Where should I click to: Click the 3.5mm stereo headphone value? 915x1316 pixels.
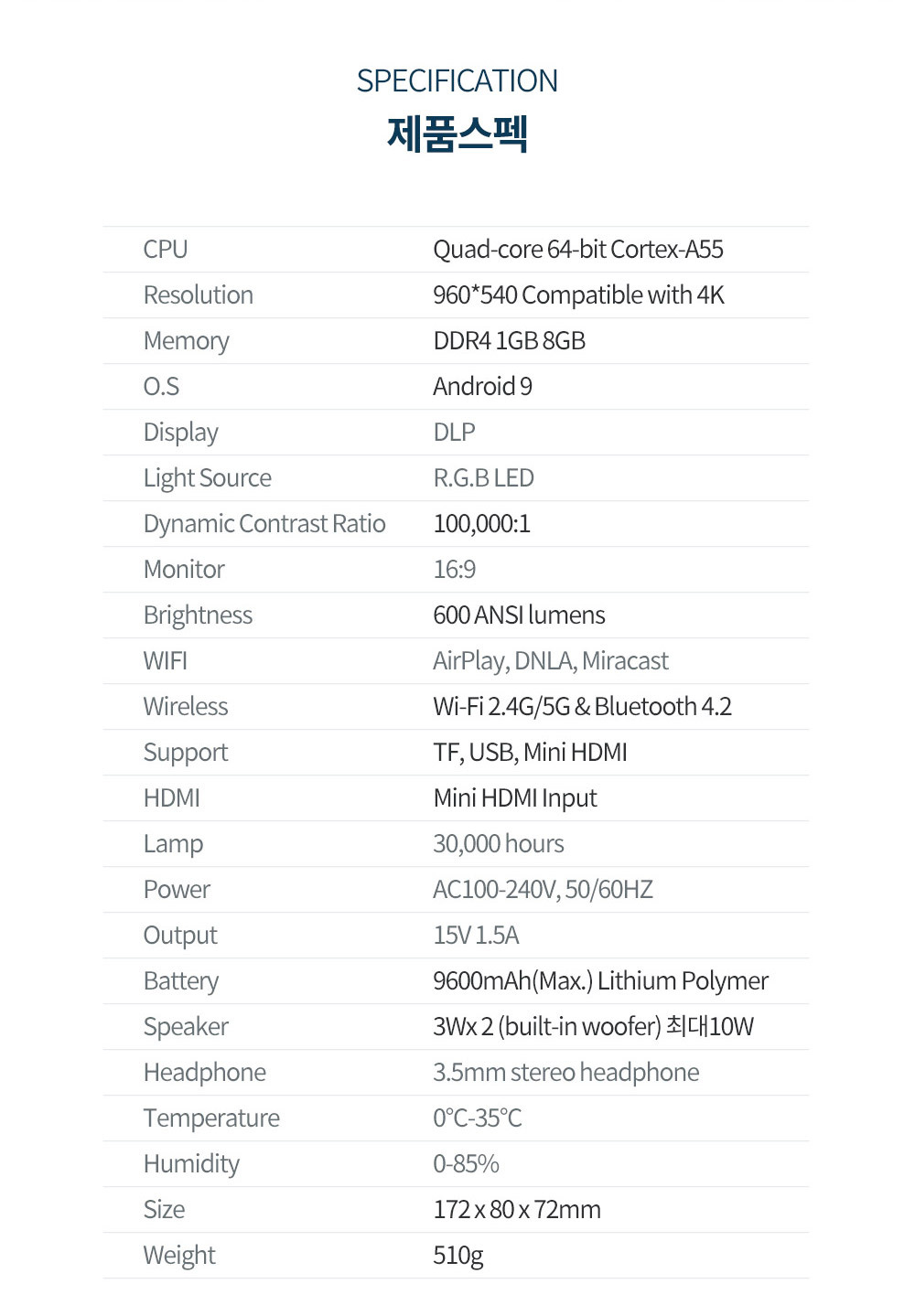click(x=565, y=1073)
